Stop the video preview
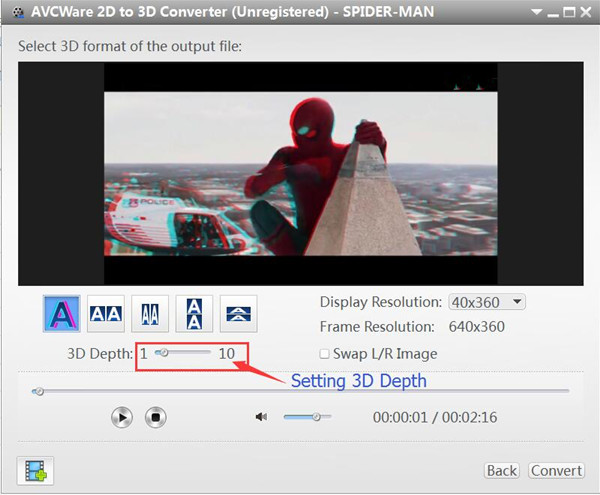Screen dimensions: 600x495 [x=156, y=417]
